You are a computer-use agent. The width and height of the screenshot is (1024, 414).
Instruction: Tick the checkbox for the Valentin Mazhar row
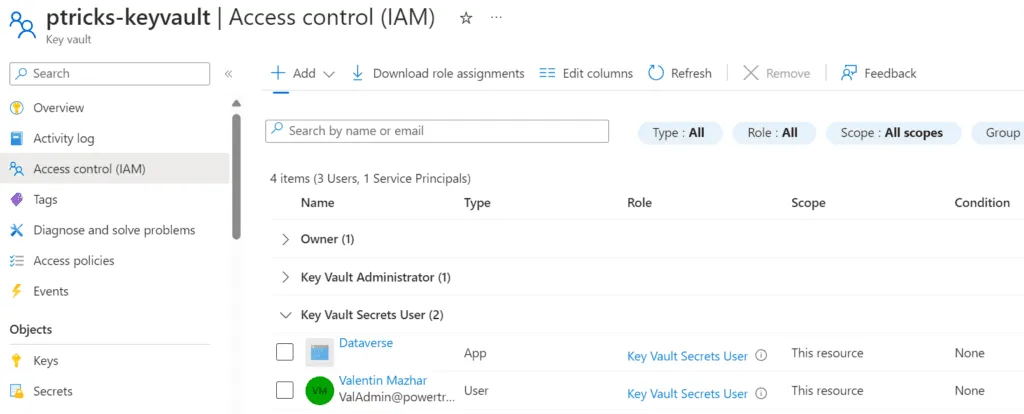coord(285,390)
